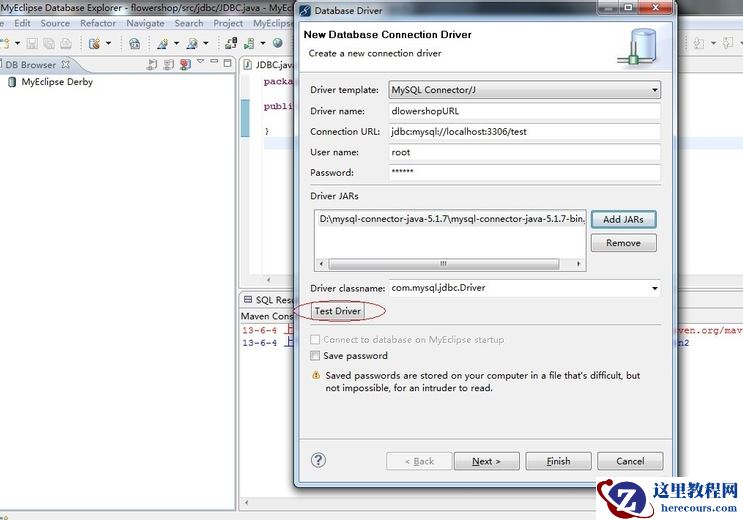Screen dimensions: 743x520
Task: Open the Refactor menu
Action: click(x=98, y=23)
